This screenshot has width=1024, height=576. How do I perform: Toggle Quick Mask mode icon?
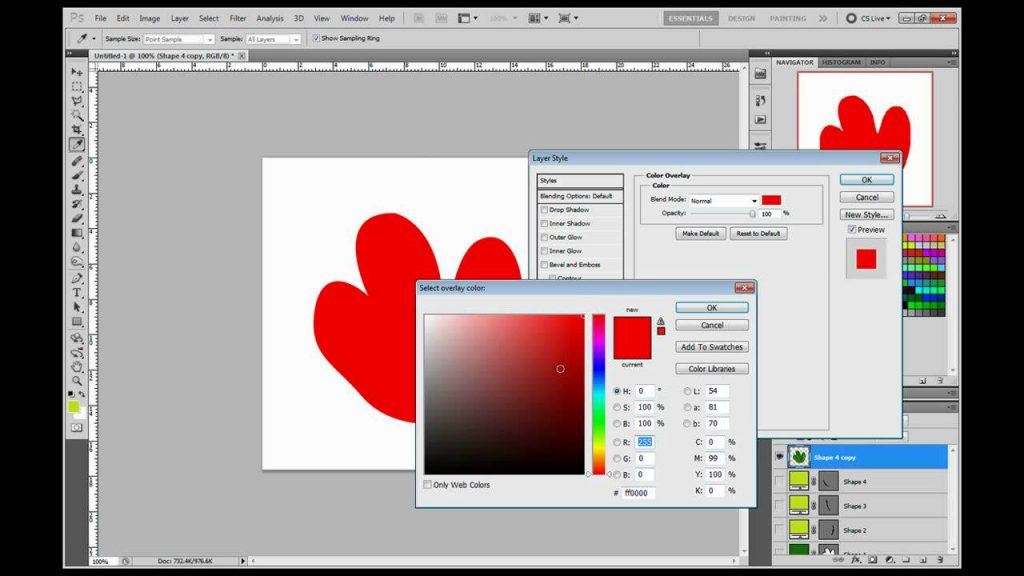(77, 428)
